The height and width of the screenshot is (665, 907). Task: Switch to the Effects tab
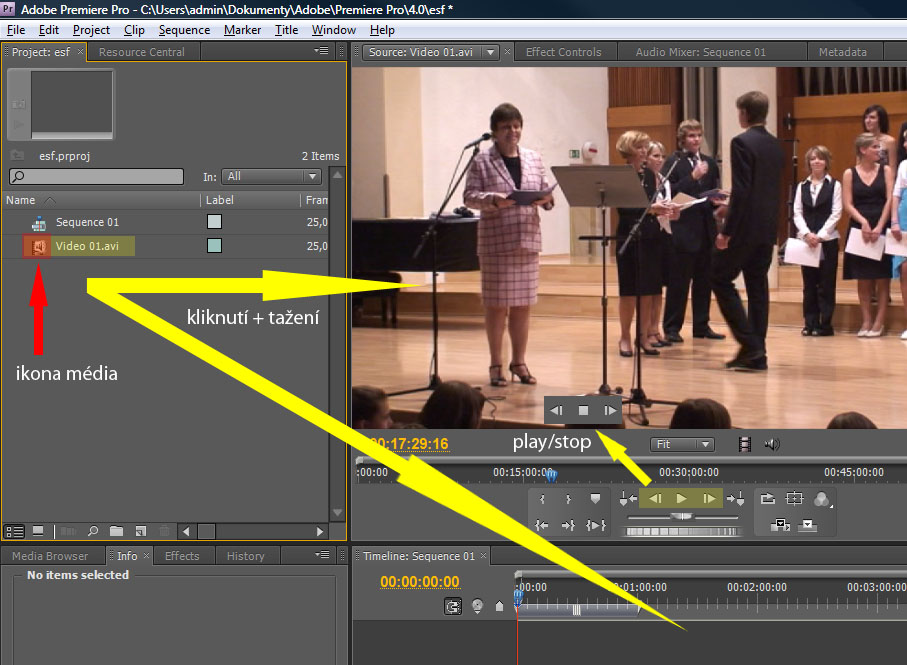181,556
